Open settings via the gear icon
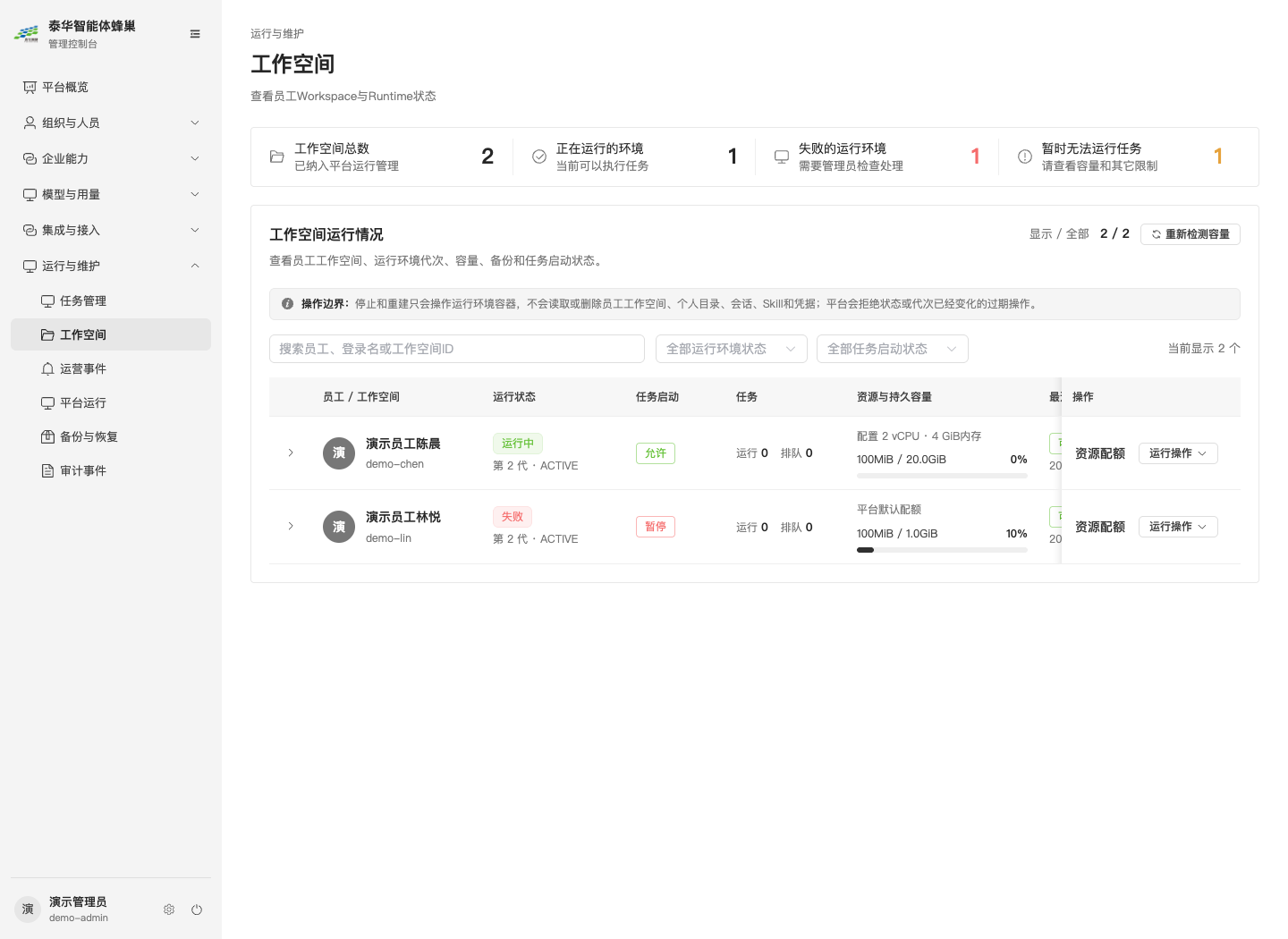 (169, 909)
